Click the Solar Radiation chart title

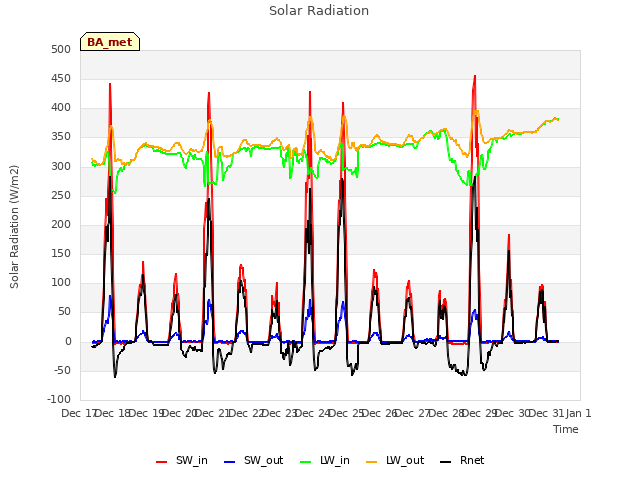coord(319,11)
